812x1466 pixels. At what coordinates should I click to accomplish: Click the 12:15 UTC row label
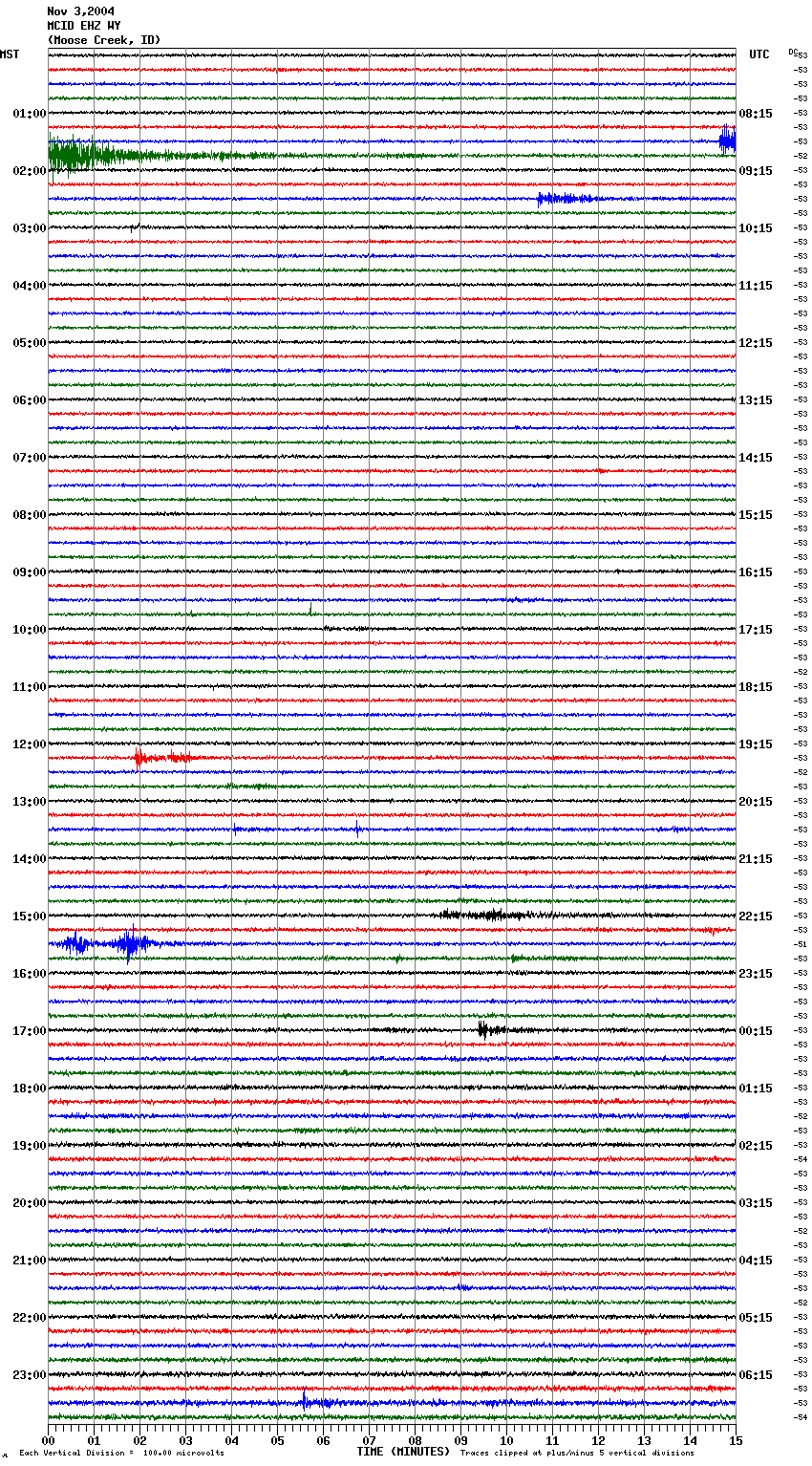click(756, 343)
